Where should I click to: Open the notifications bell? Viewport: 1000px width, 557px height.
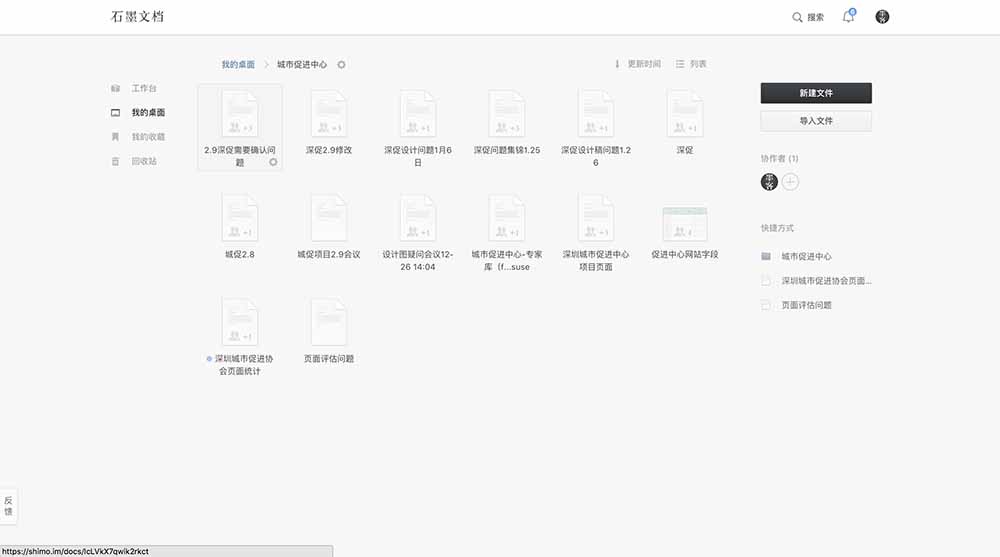point(848,17)
